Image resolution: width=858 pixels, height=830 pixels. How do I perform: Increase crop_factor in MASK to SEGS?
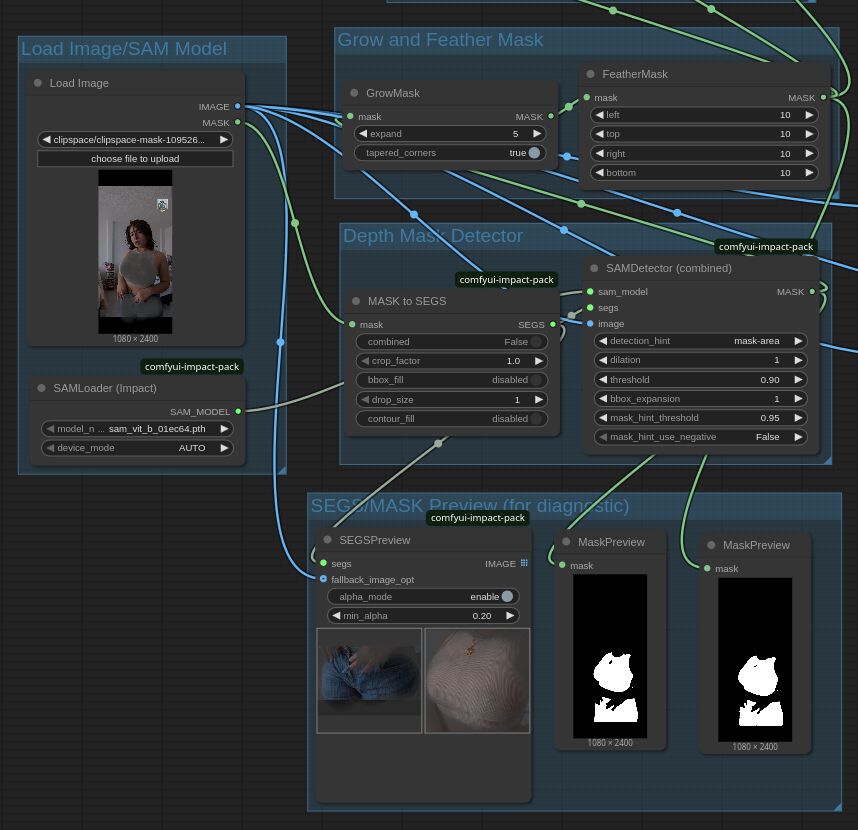538,361
